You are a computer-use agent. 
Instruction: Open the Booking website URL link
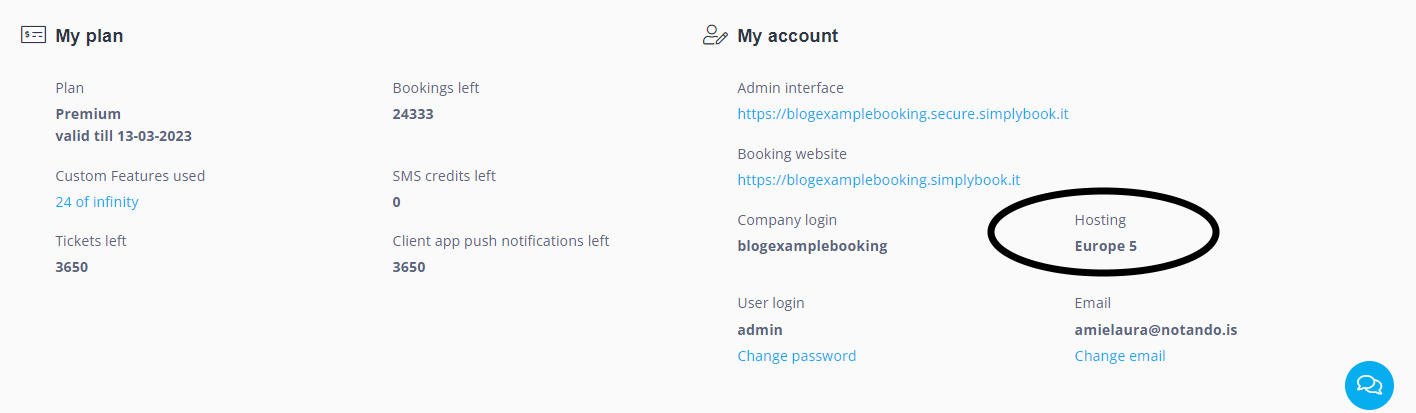click(x=879, y=180)
